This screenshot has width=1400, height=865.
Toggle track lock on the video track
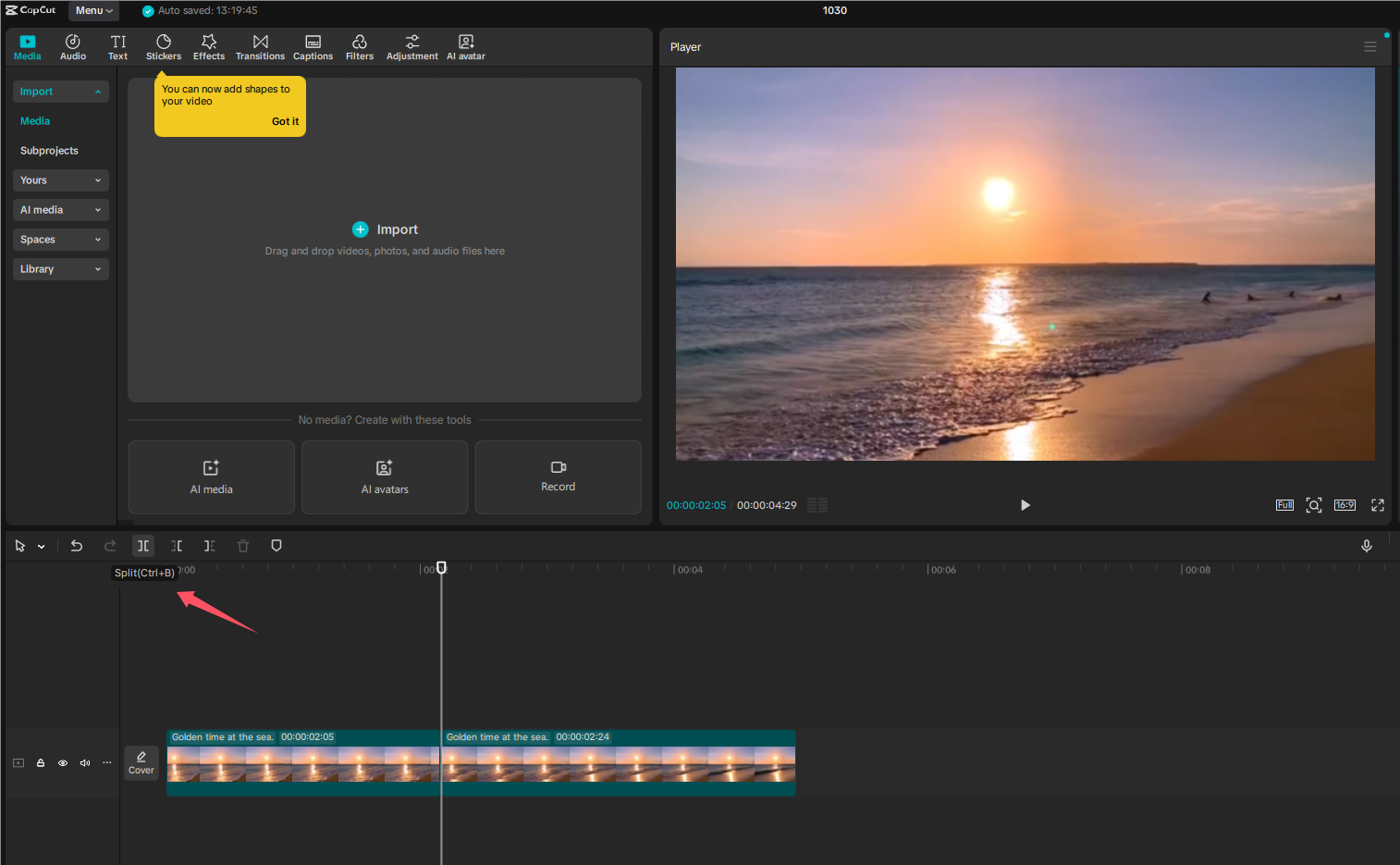click(40, 762)
